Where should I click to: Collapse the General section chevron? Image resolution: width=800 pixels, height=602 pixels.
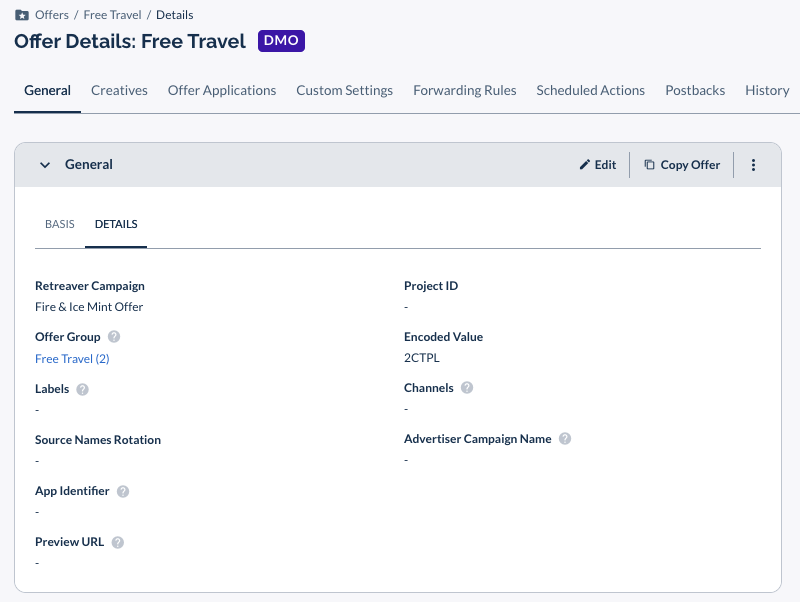tap(45, 165)
